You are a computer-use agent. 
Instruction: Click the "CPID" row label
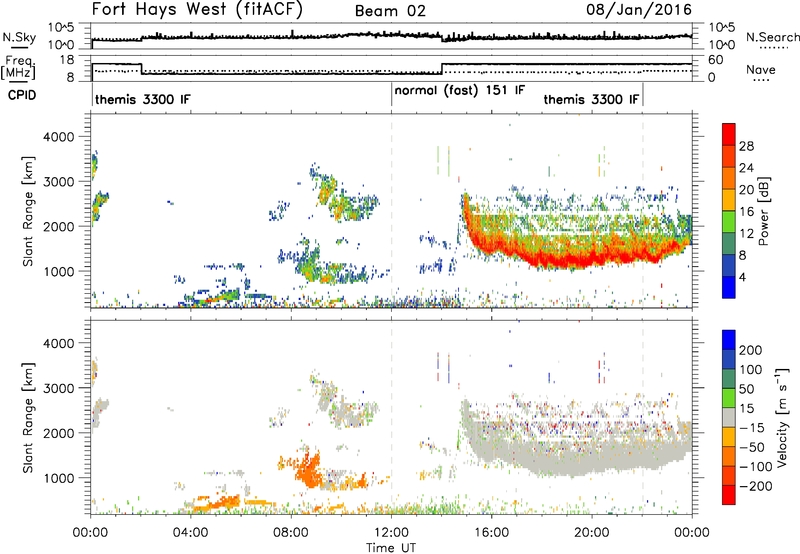point(22,95)
